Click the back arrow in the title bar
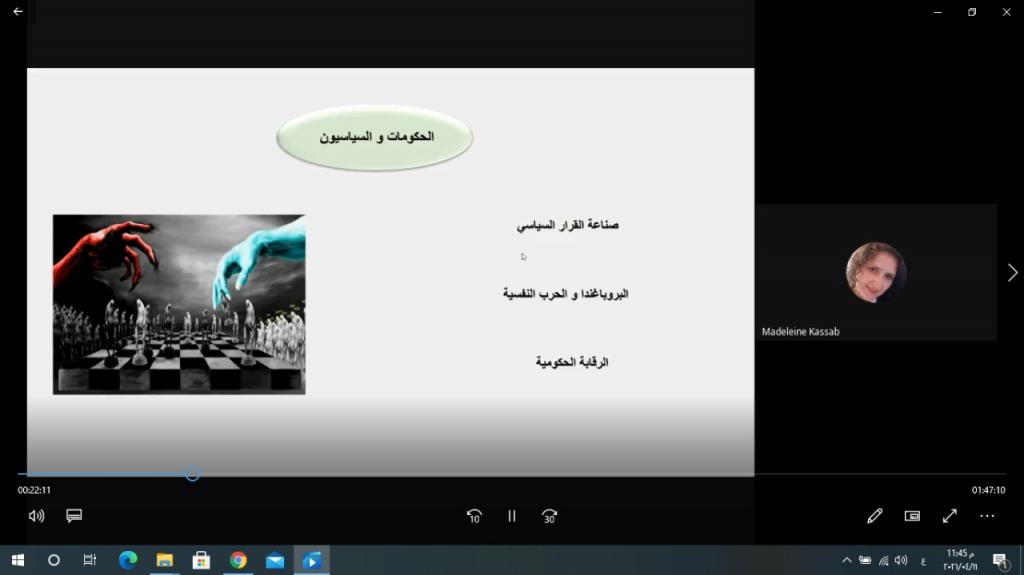The image size is (1024, 575). pyautogui.click(x=17, y=12)
